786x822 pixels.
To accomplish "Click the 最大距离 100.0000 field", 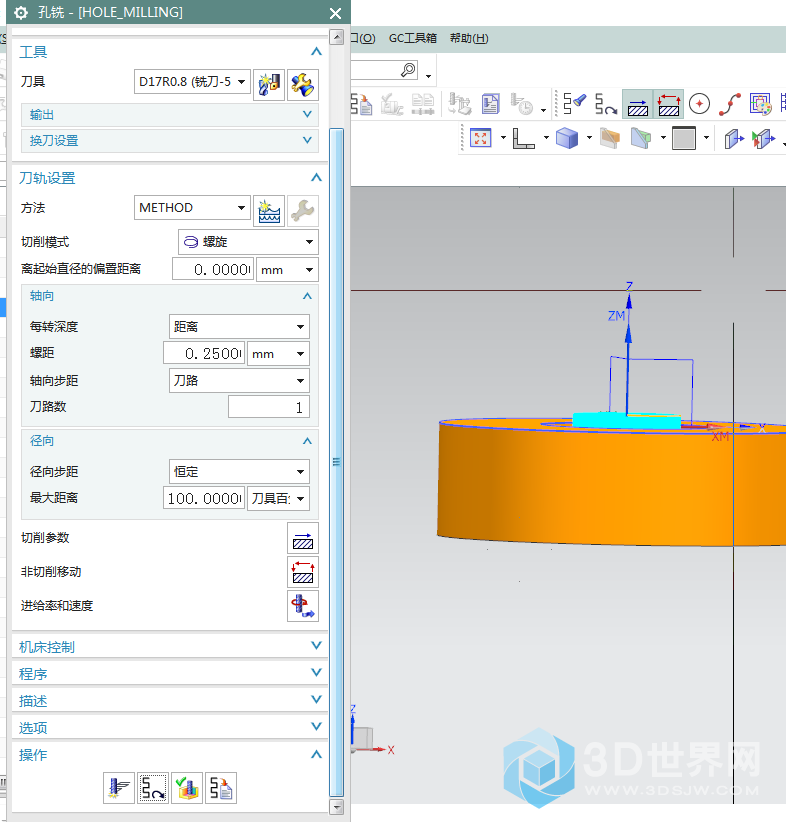I will click(x=204, y=499).
